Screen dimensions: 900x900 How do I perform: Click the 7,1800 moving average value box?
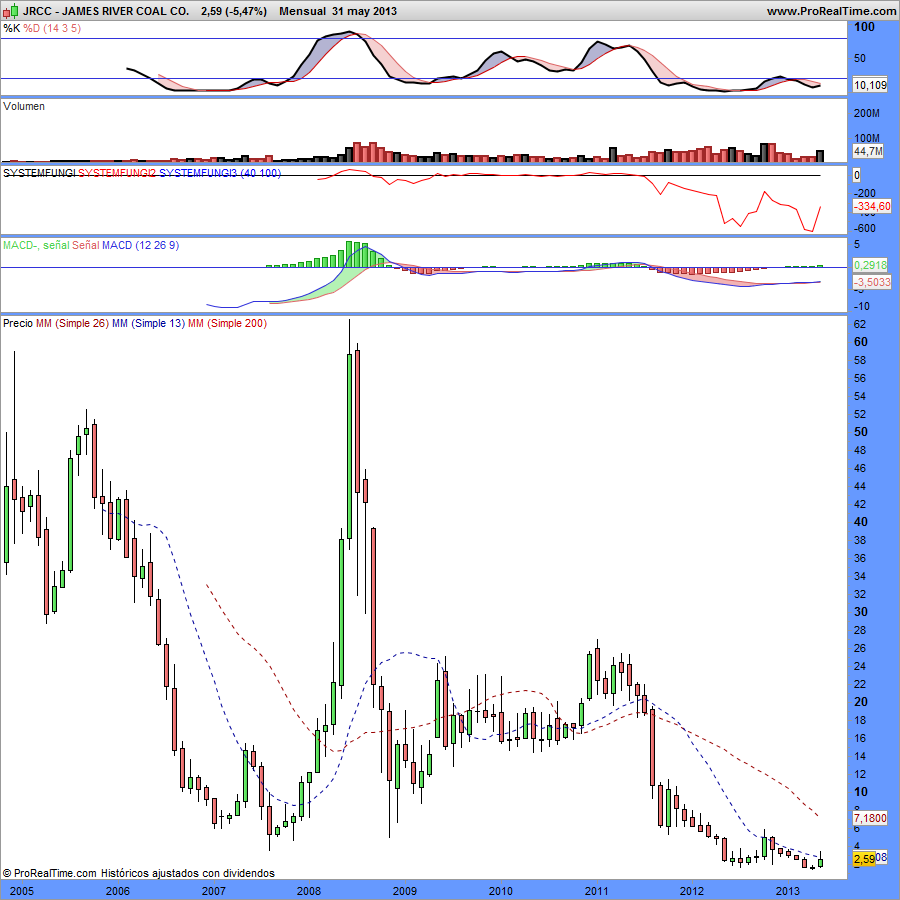870,818
